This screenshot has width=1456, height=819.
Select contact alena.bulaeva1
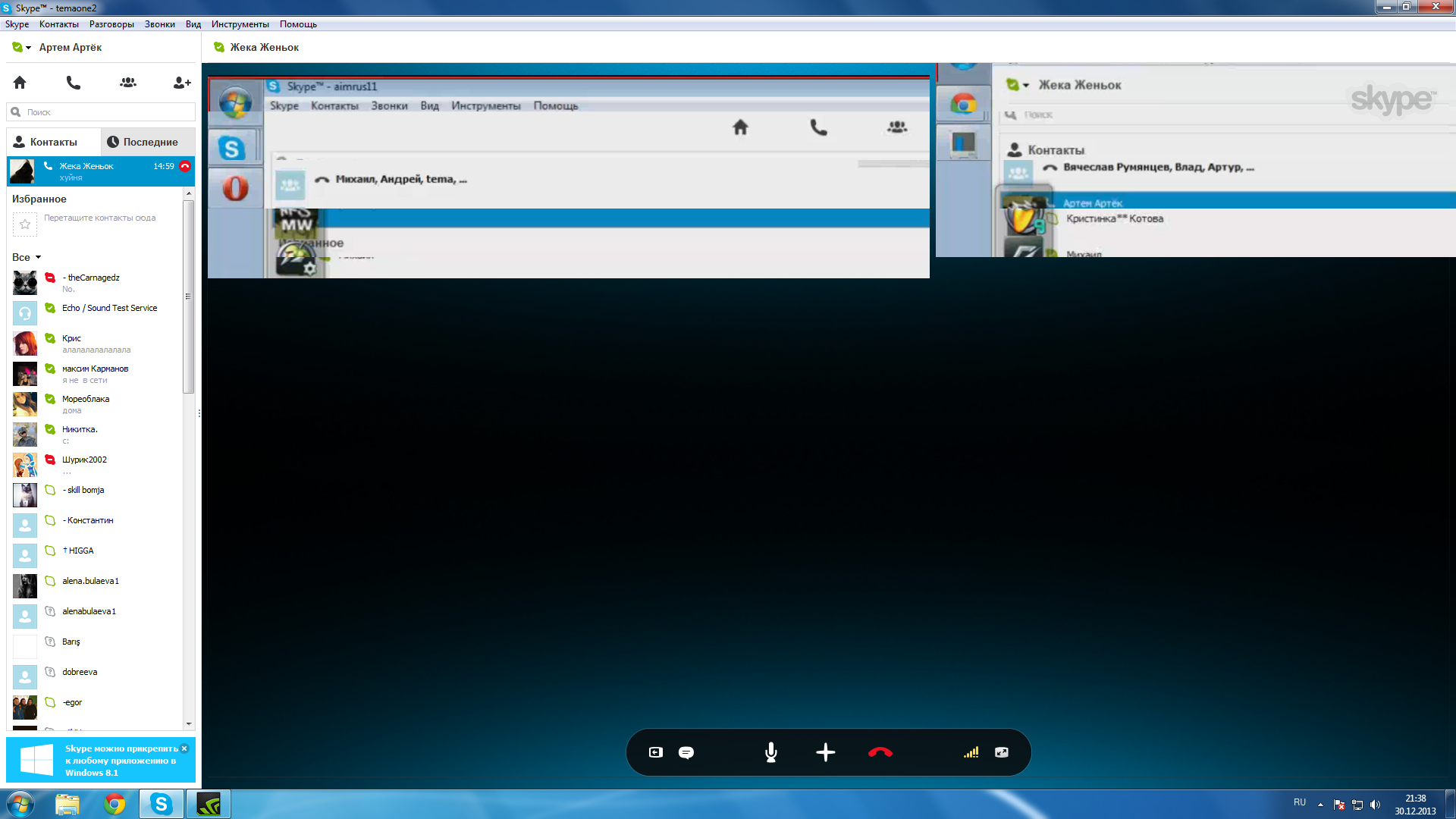point(95,586)
